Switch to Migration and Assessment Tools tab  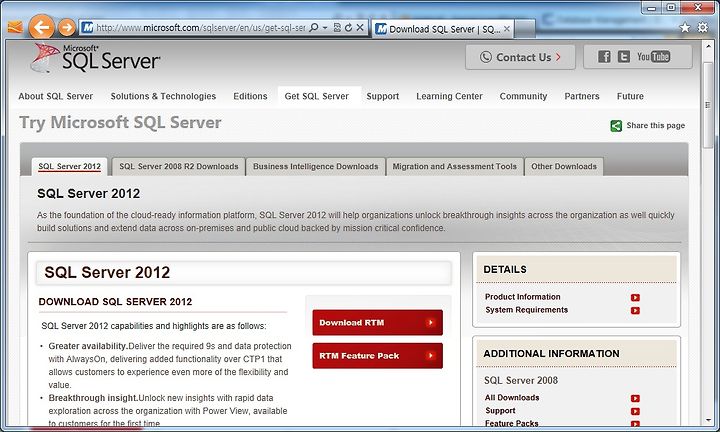455,167
